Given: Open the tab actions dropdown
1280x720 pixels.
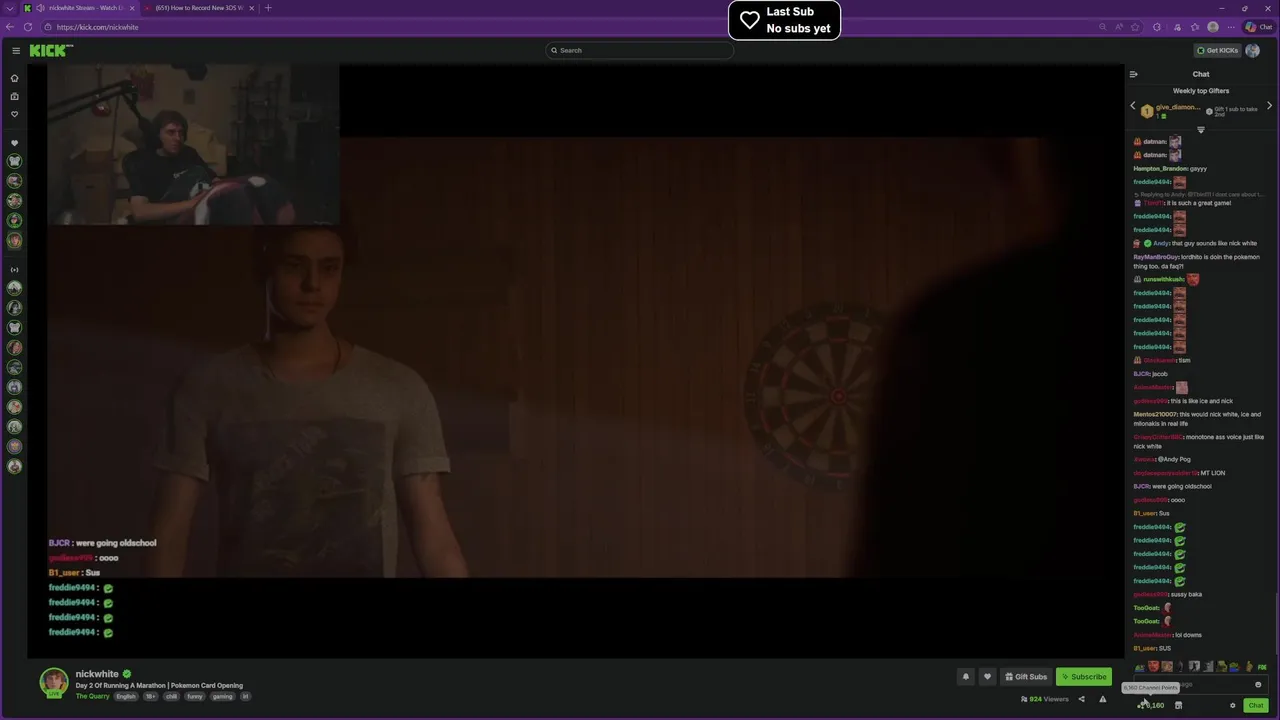Looking at the screenshot, I should [x=10, y=8].
